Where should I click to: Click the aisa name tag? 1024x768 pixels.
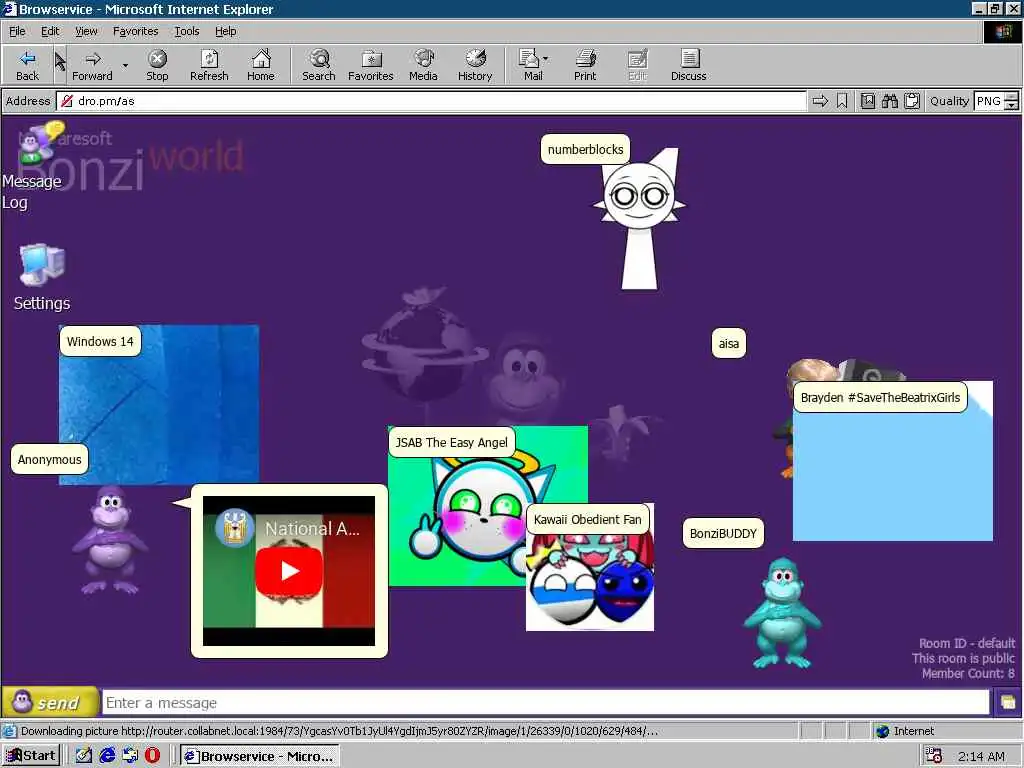coord(728,344)
